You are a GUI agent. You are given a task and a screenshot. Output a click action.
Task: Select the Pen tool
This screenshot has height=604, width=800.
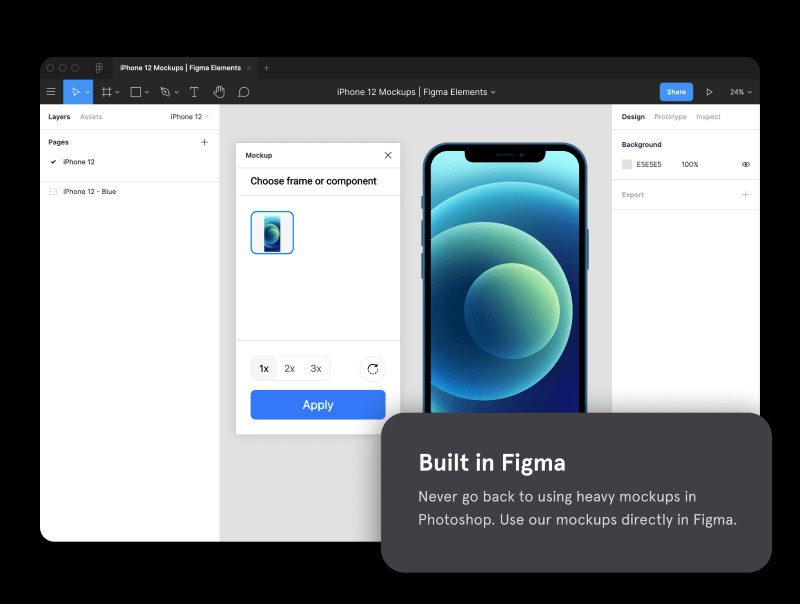tap(165, 92)
